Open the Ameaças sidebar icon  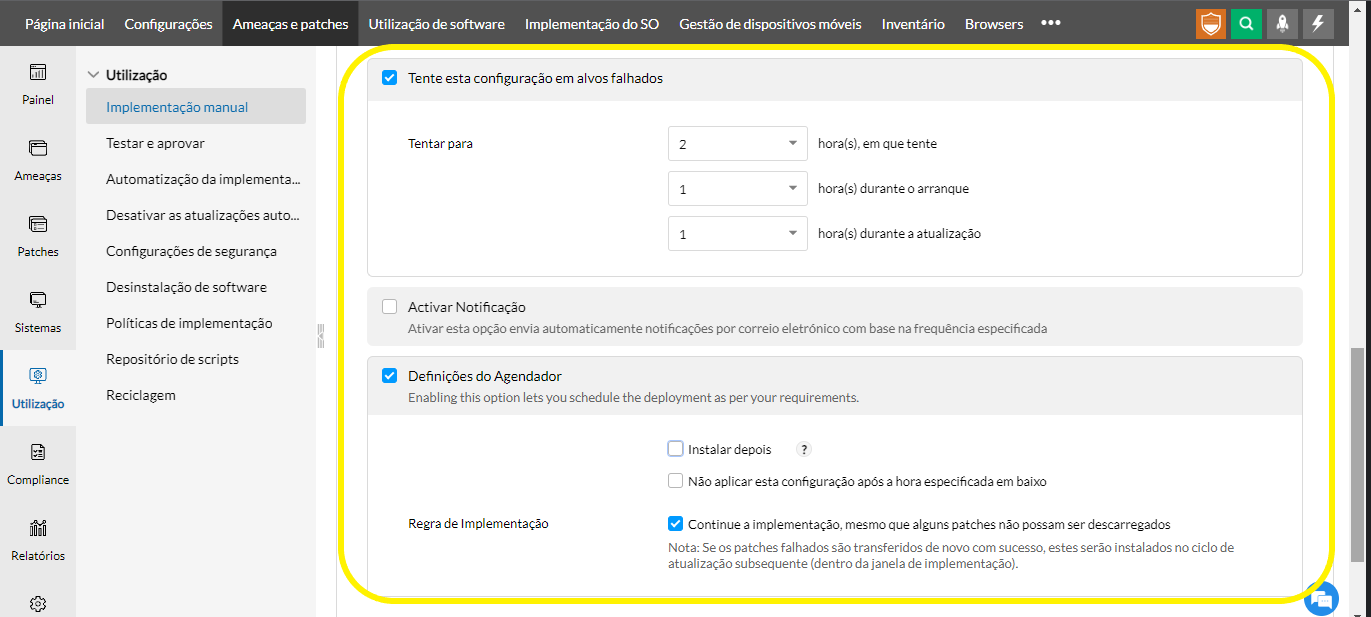tap(38, 159)
